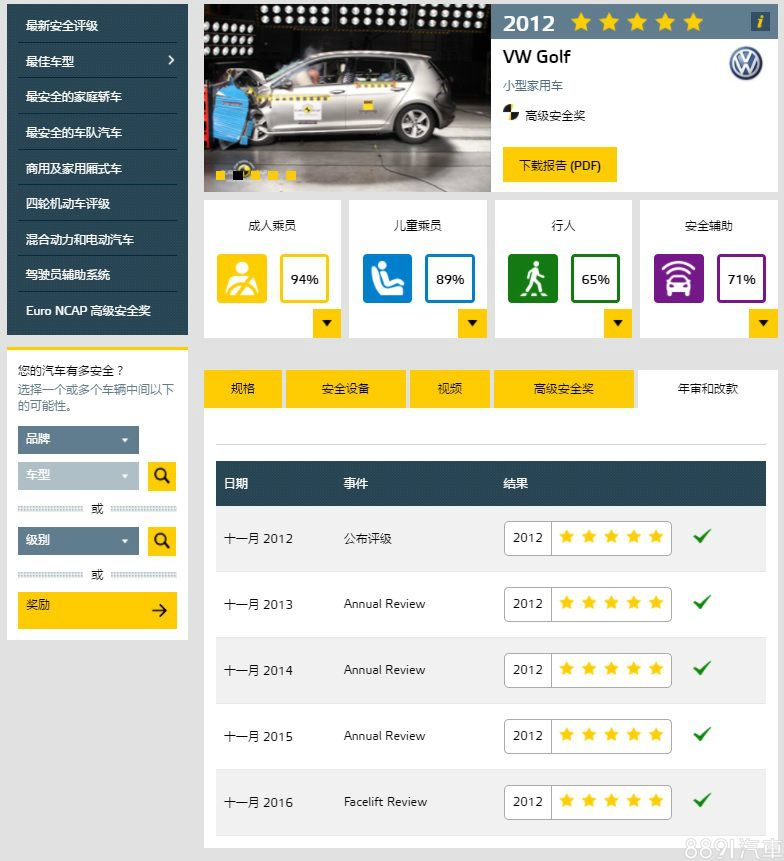Viewport: 784px width, 861px height.
Task: Open the 安全设备 tab
Action: pos(346,389)
